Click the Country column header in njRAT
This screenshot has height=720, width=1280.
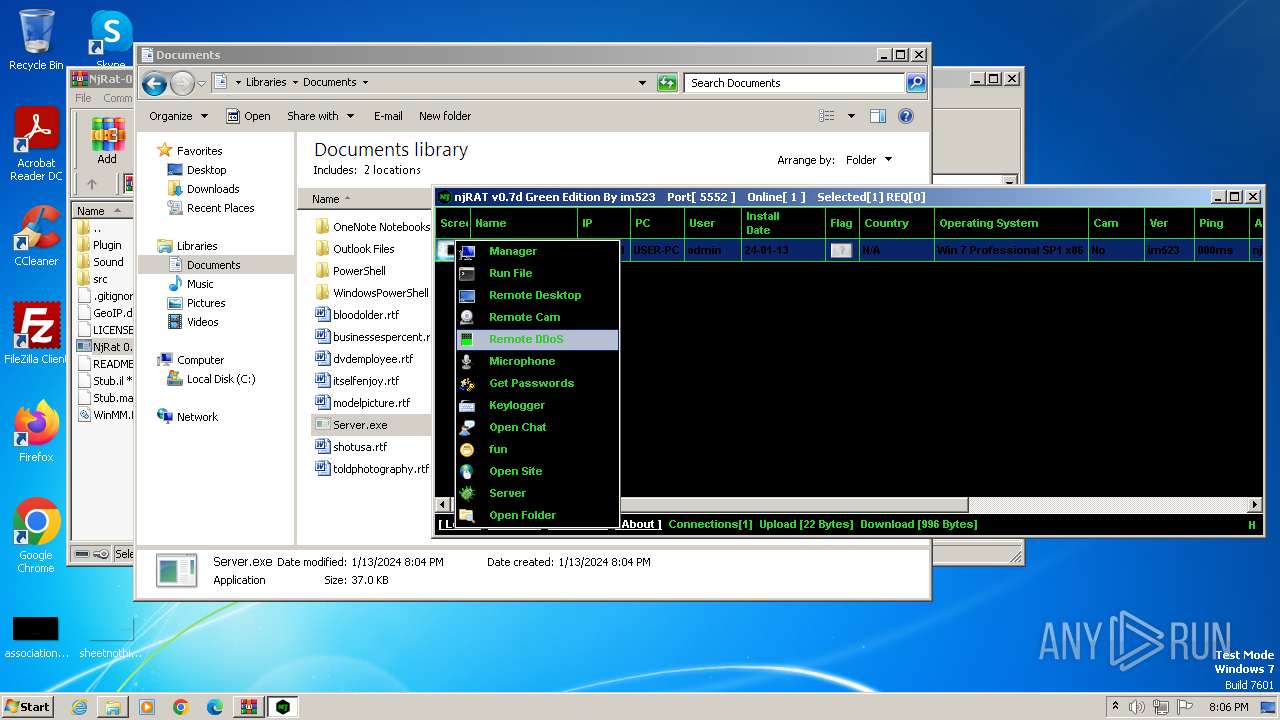tap(897, 223)
